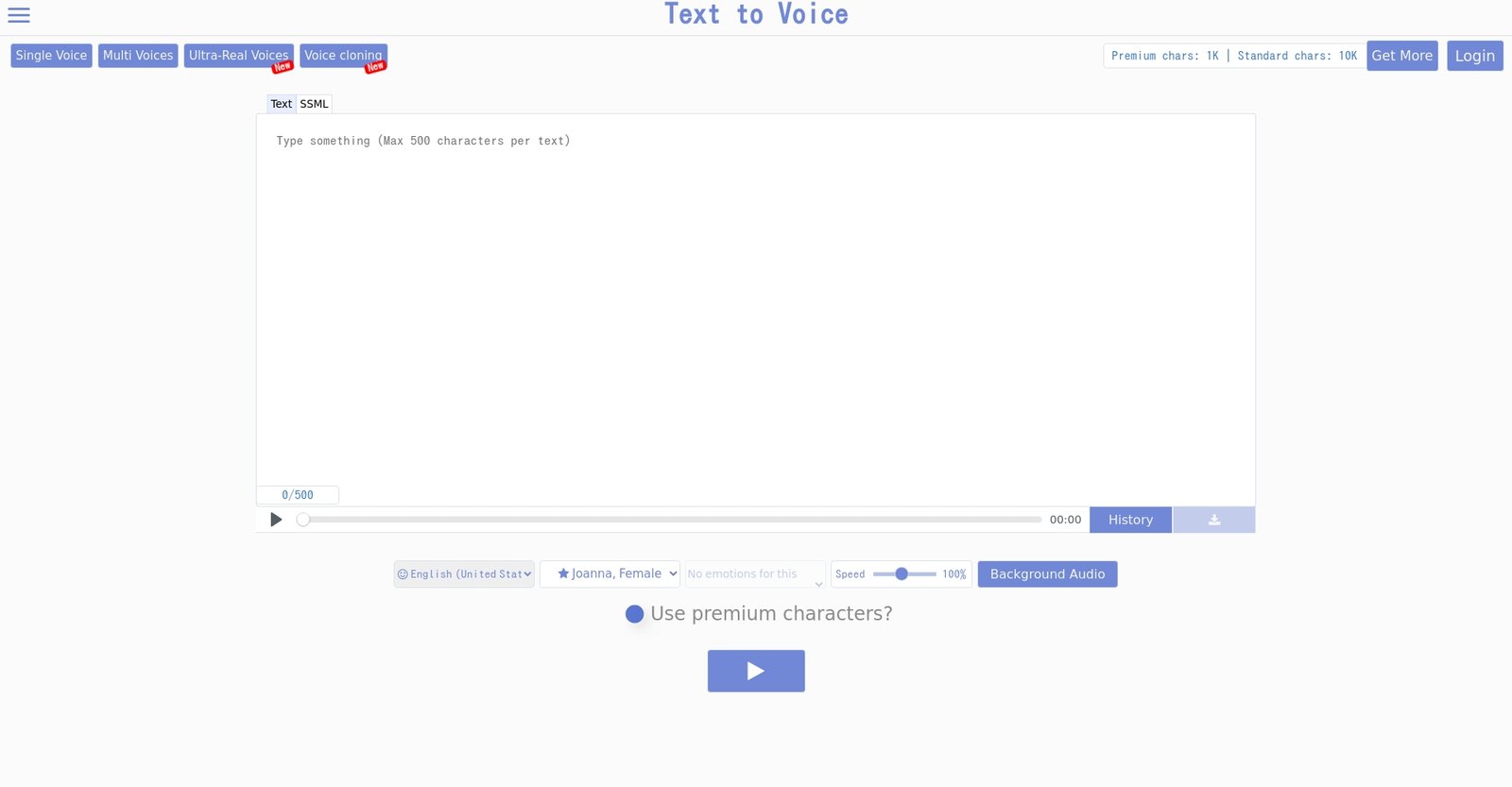Click the download audio icon
Screen dimensions: 1512x787
1213,520
